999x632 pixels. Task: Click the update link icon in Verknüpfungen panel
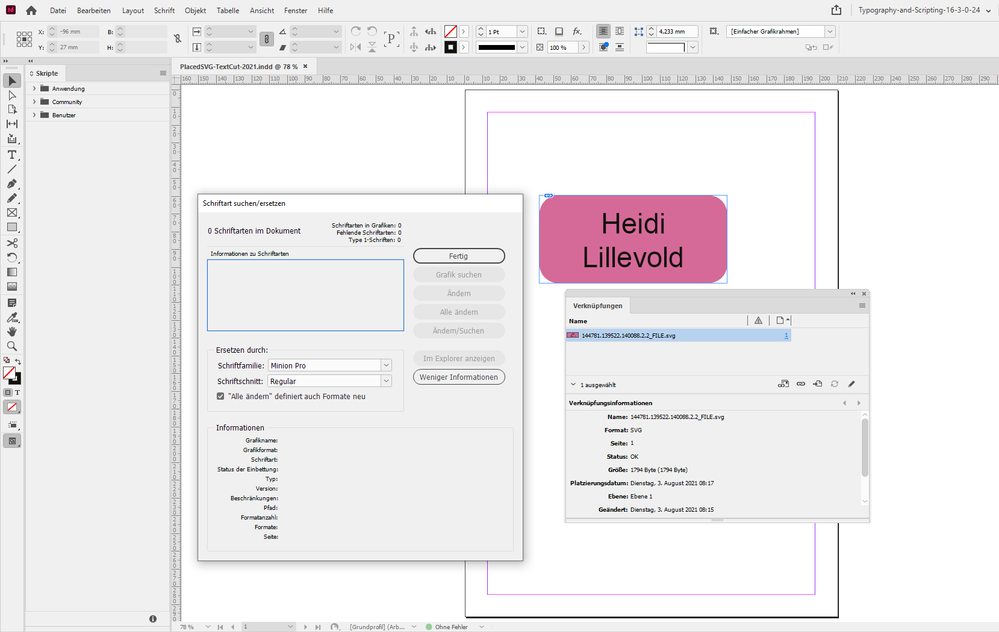[x=835, y=384]
